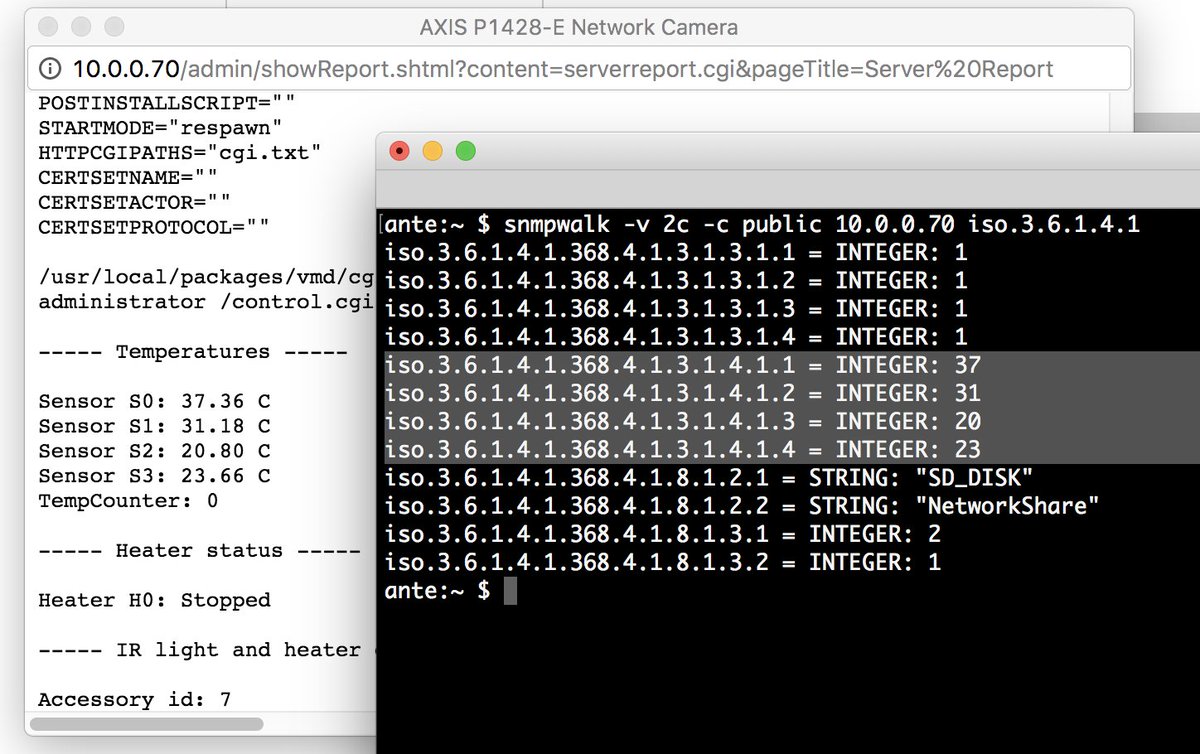Click the CERTSETACTOR line in report
The width and height of the screenshot is (1200, 754).
point(135,203)
